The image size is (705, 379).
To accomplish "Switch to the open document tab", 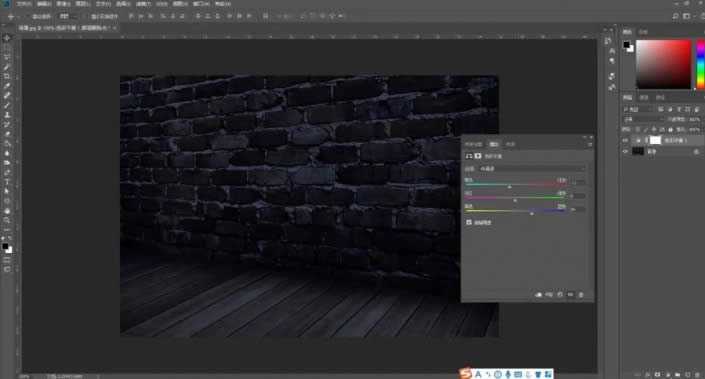I will [x=67, y=28].
